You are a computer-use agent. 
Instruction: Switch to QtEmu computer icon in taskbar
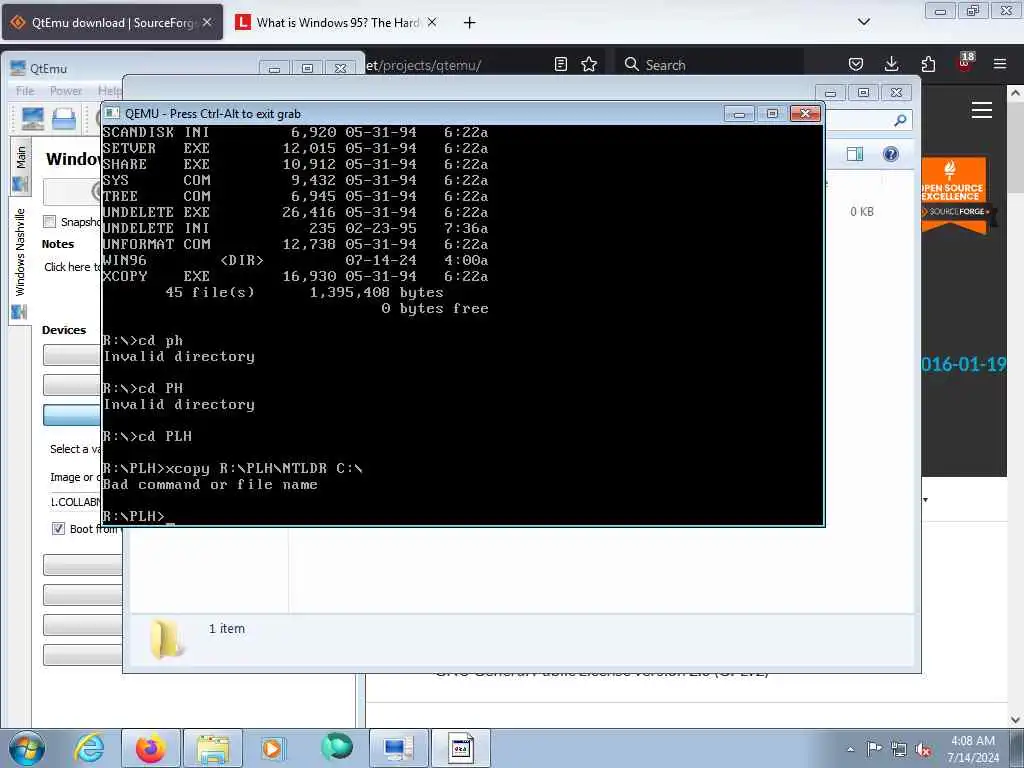[398, 748]
